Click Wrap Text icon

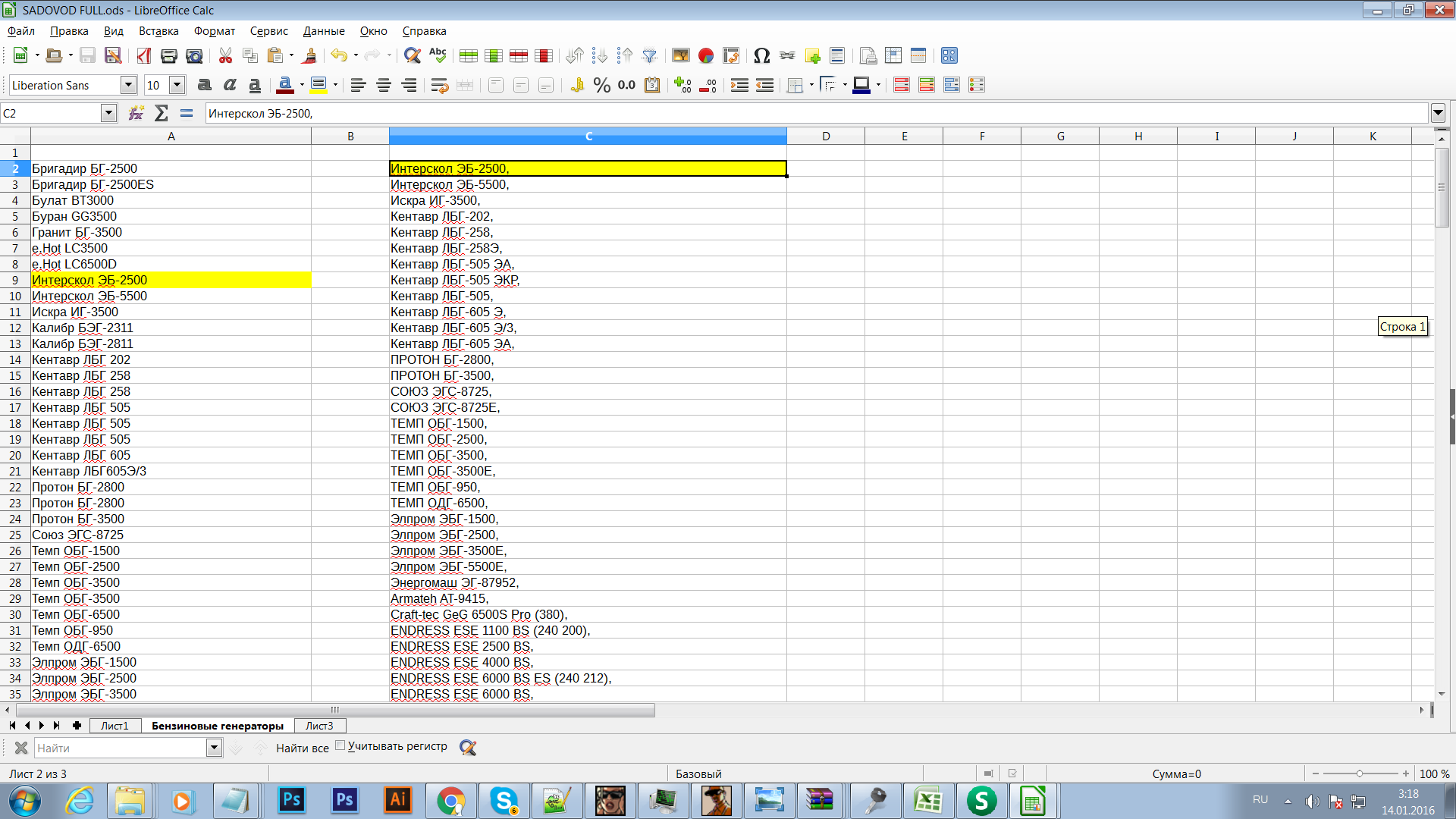pos(440,85)
